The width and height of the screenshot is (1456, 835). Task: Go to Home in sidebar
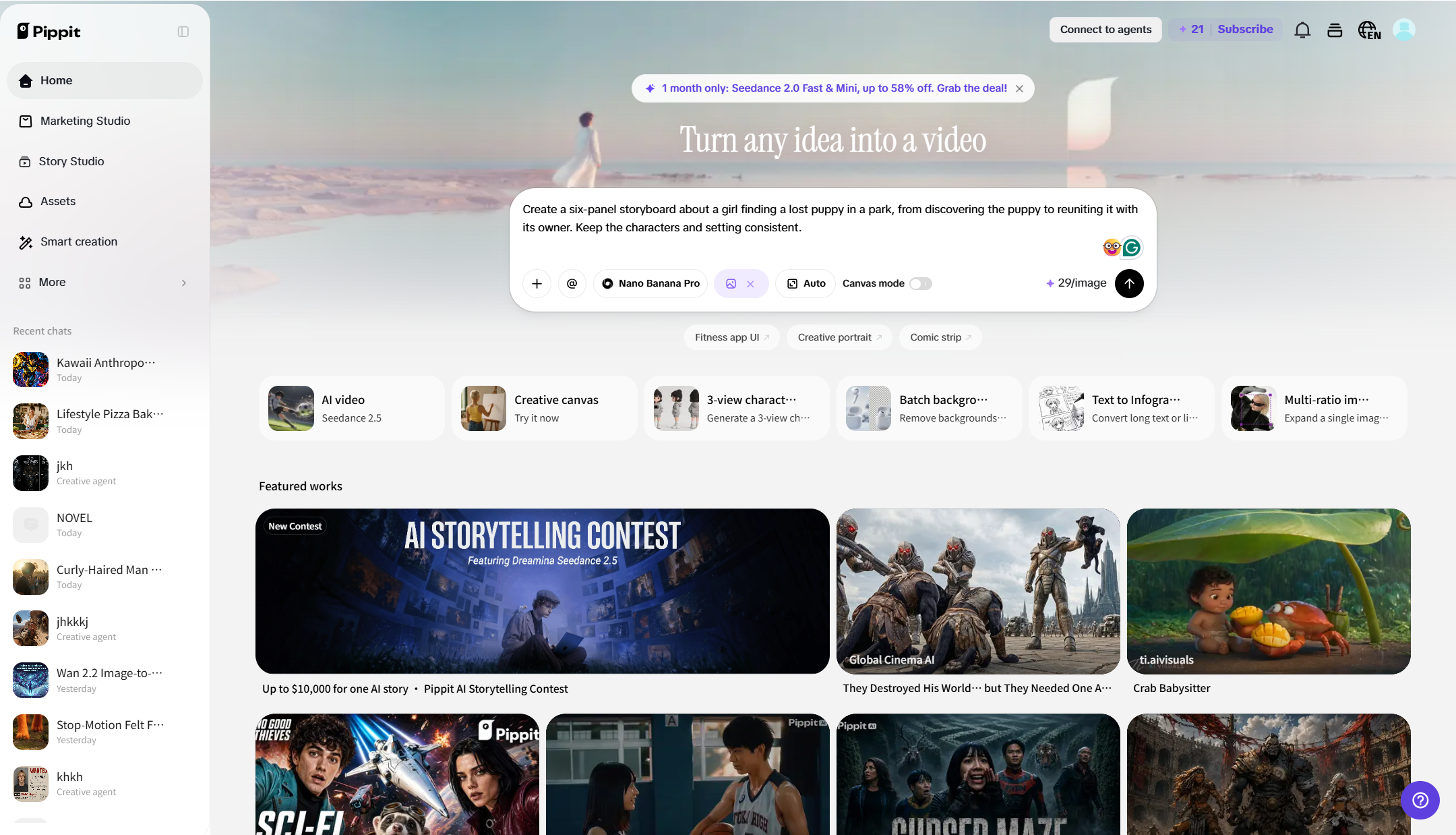104,80
